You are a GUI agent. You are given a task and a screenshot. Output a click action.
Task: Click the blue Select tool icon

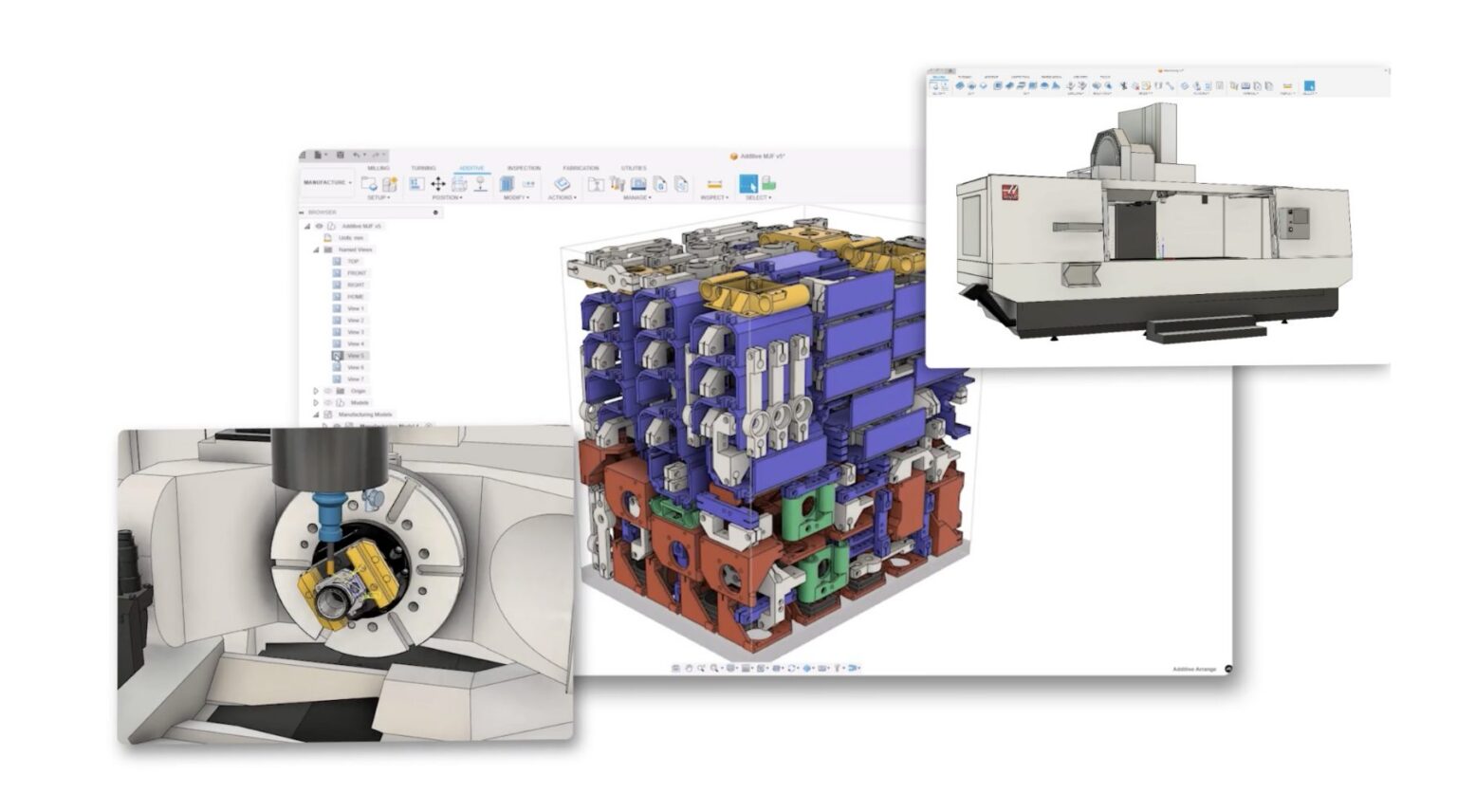pyautogui.click(x=748, y=184)
